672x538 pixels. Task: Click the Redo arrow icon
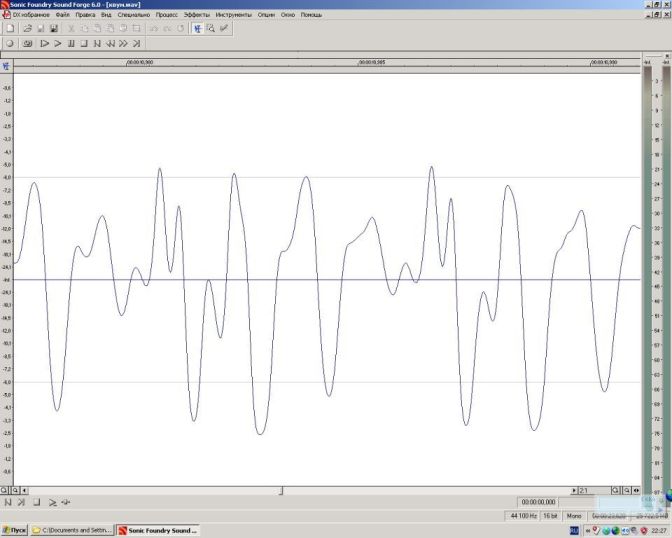tap(167, 29)
